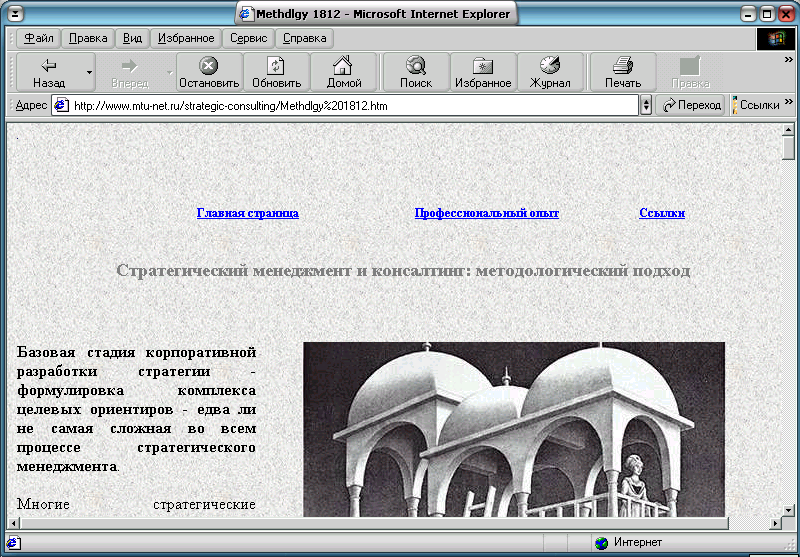
Task: Open the Файл menu
Action: click(x=39, y=38)
